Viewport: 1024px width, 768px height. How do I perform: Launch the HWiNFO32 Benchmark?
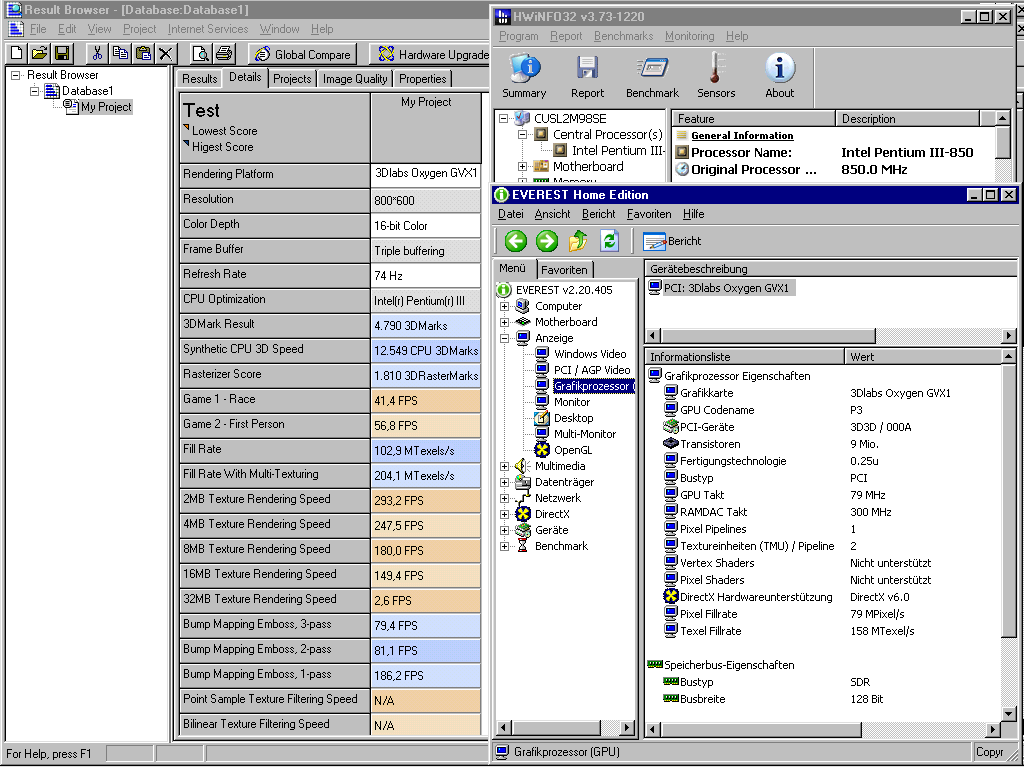[x=652, y=76]
